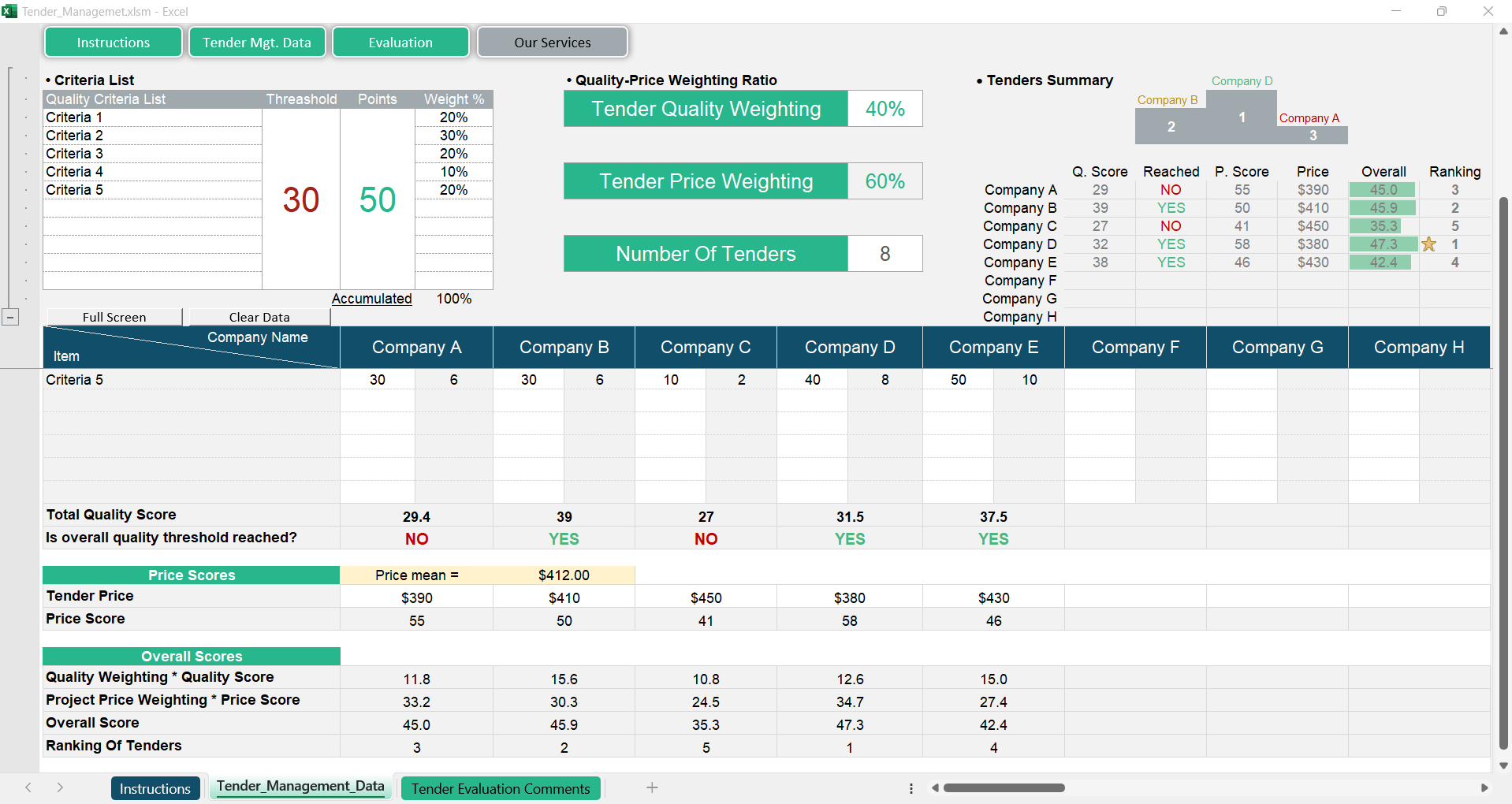Switch to Tender Evaluation Comments sheet tab
1512x804 pixels.
(500, 788)
